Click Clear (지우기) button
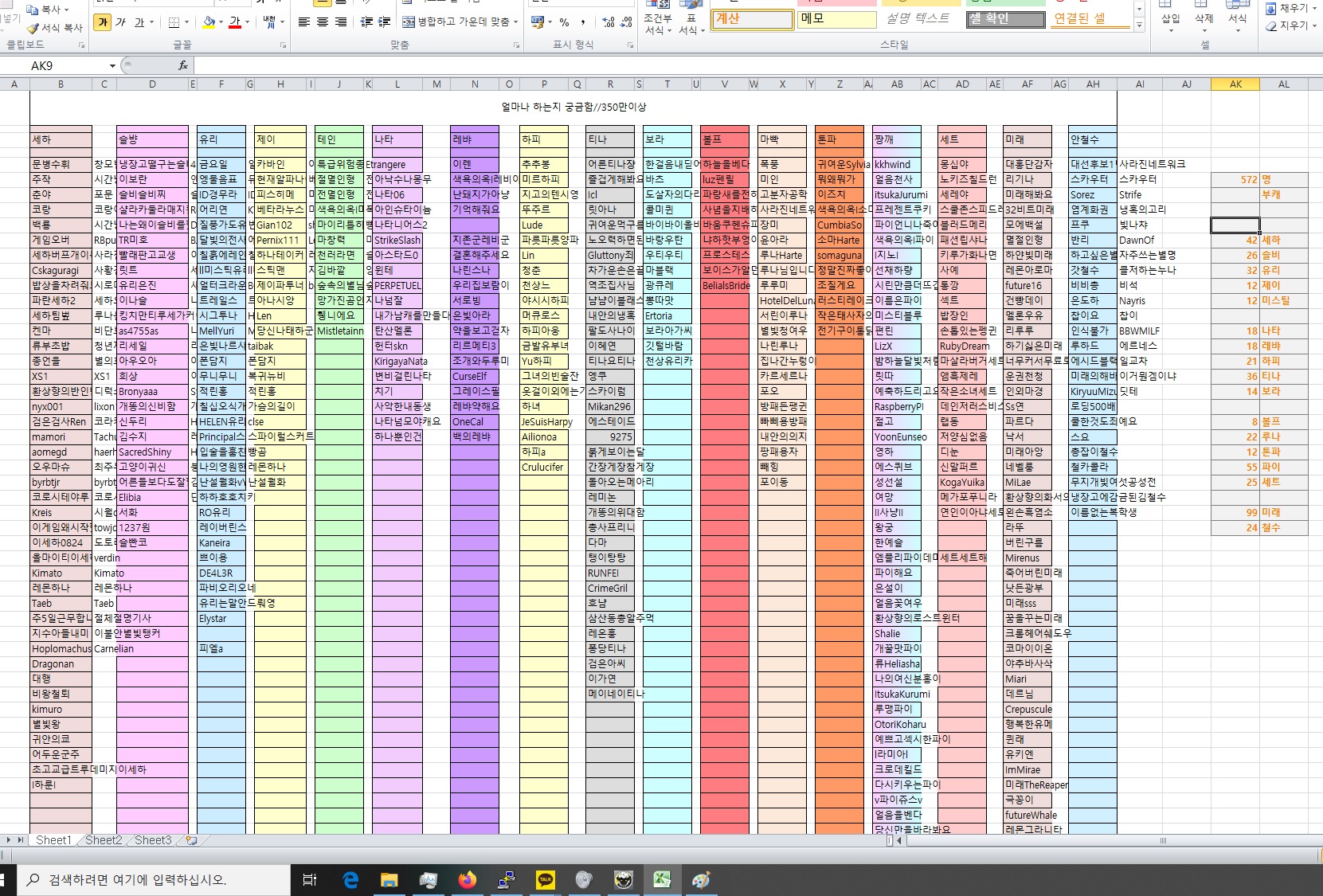 point(1290,25)
